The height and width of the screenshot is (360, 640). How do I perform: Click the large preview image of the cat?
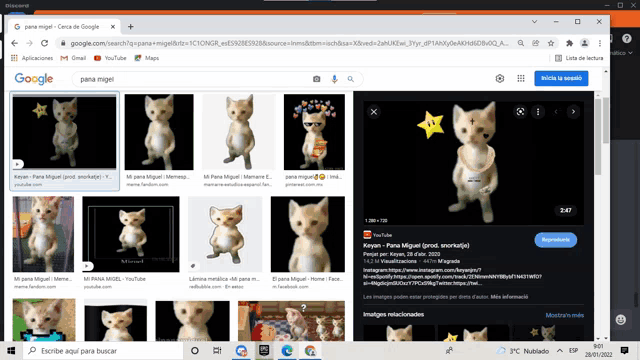[473, 163]
